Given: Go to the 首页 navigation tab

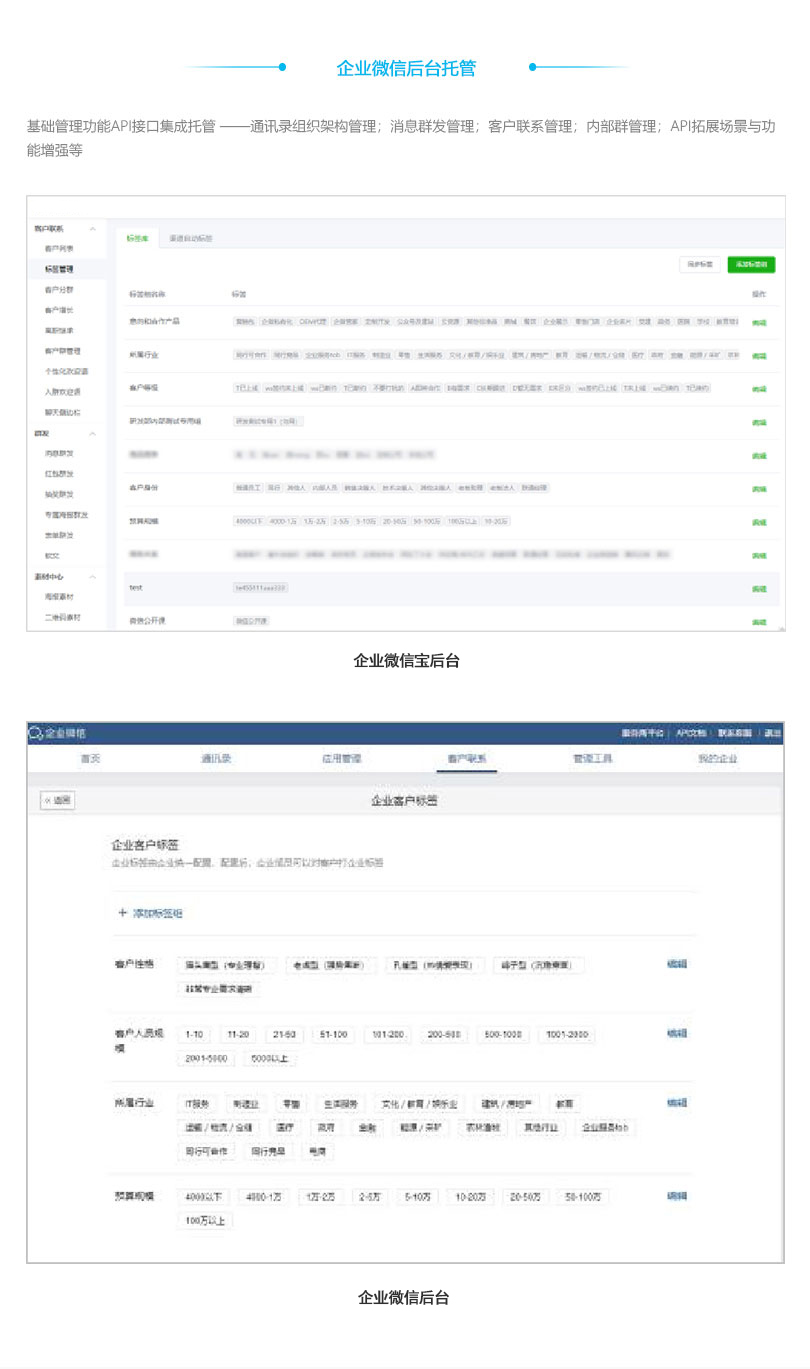Looking at the screenshot, I should (90, 759).
